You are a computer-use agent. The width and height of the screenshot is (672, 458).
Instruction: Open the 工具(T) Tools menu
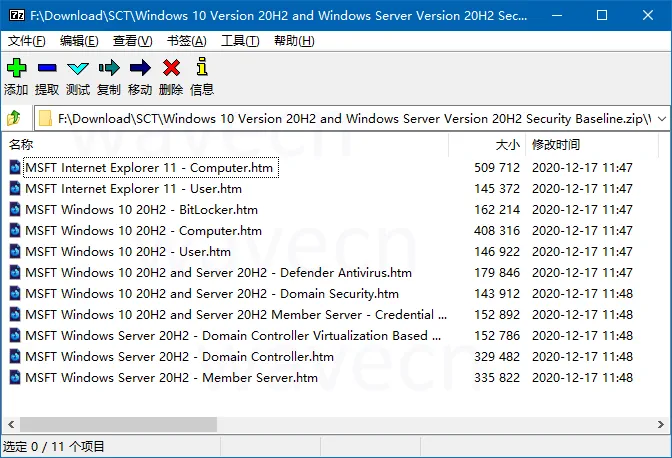(x=240, y=41)
